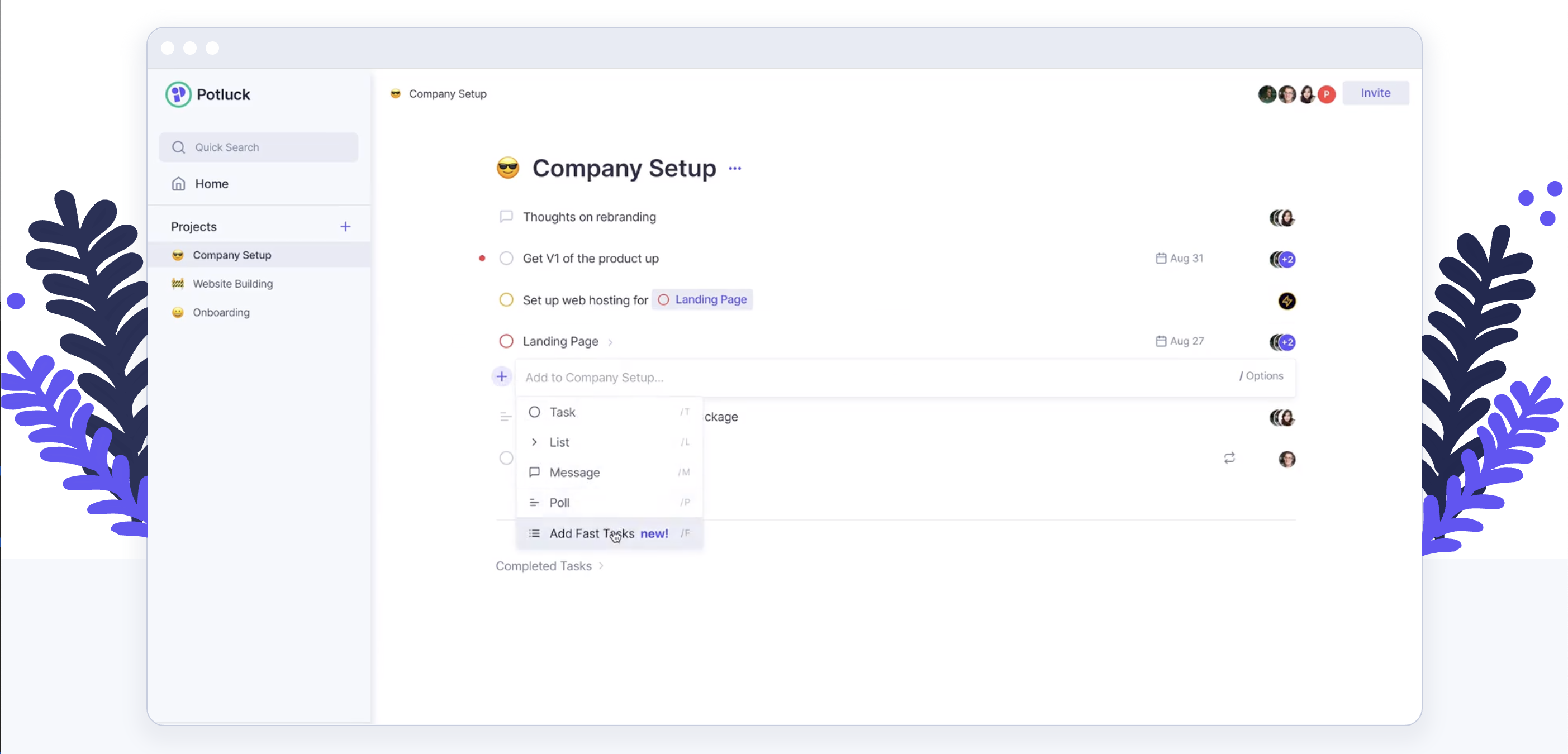Click the smiley emoji beside Onboarding
This screenshot has width=1568, height=754.
178,312
